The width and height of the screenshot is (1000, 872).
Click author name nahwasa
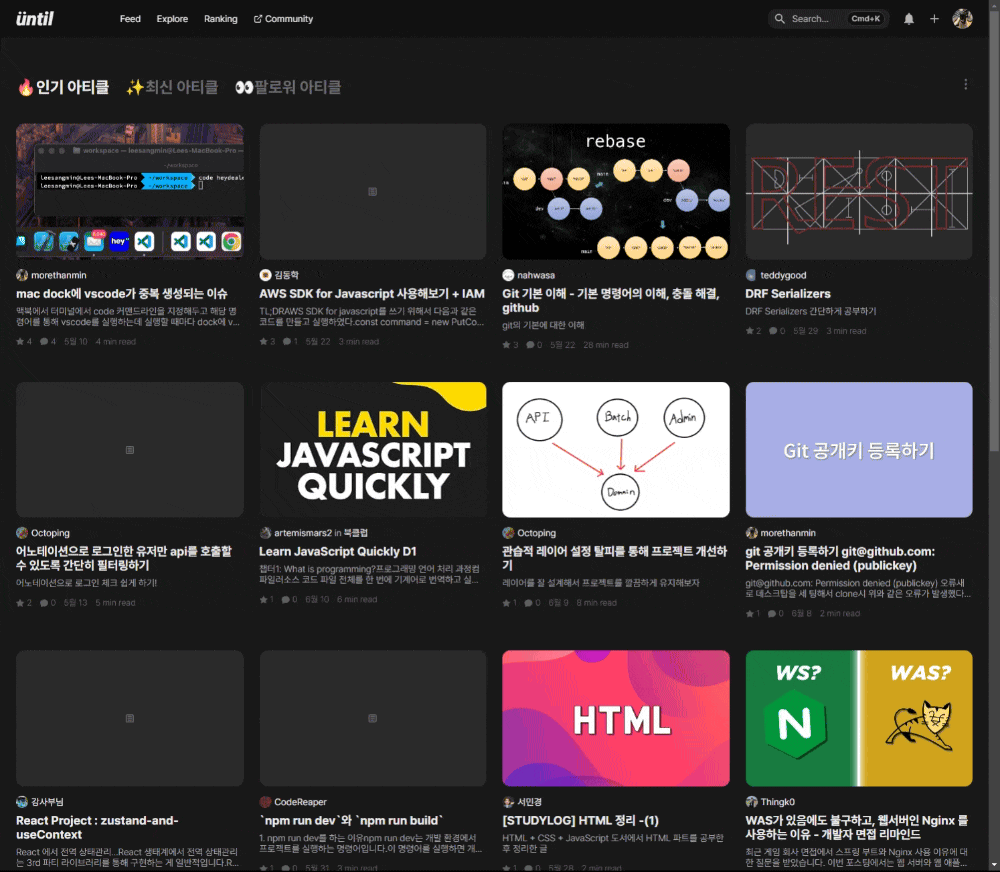click(x=536, y=275)
